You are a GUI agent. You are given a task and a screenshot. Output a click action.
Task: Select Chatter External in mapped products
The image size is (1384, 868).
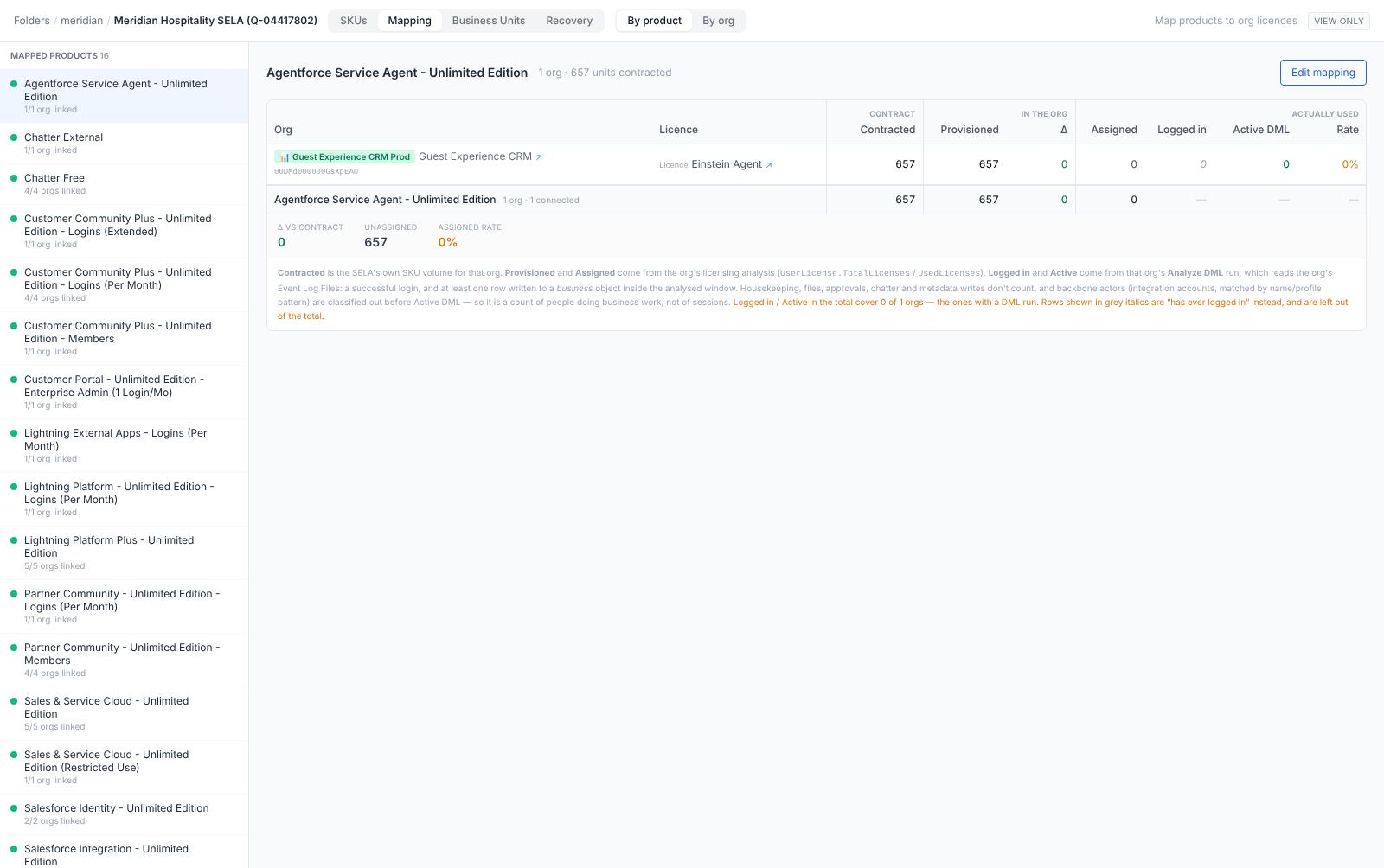tap(124, 144)
